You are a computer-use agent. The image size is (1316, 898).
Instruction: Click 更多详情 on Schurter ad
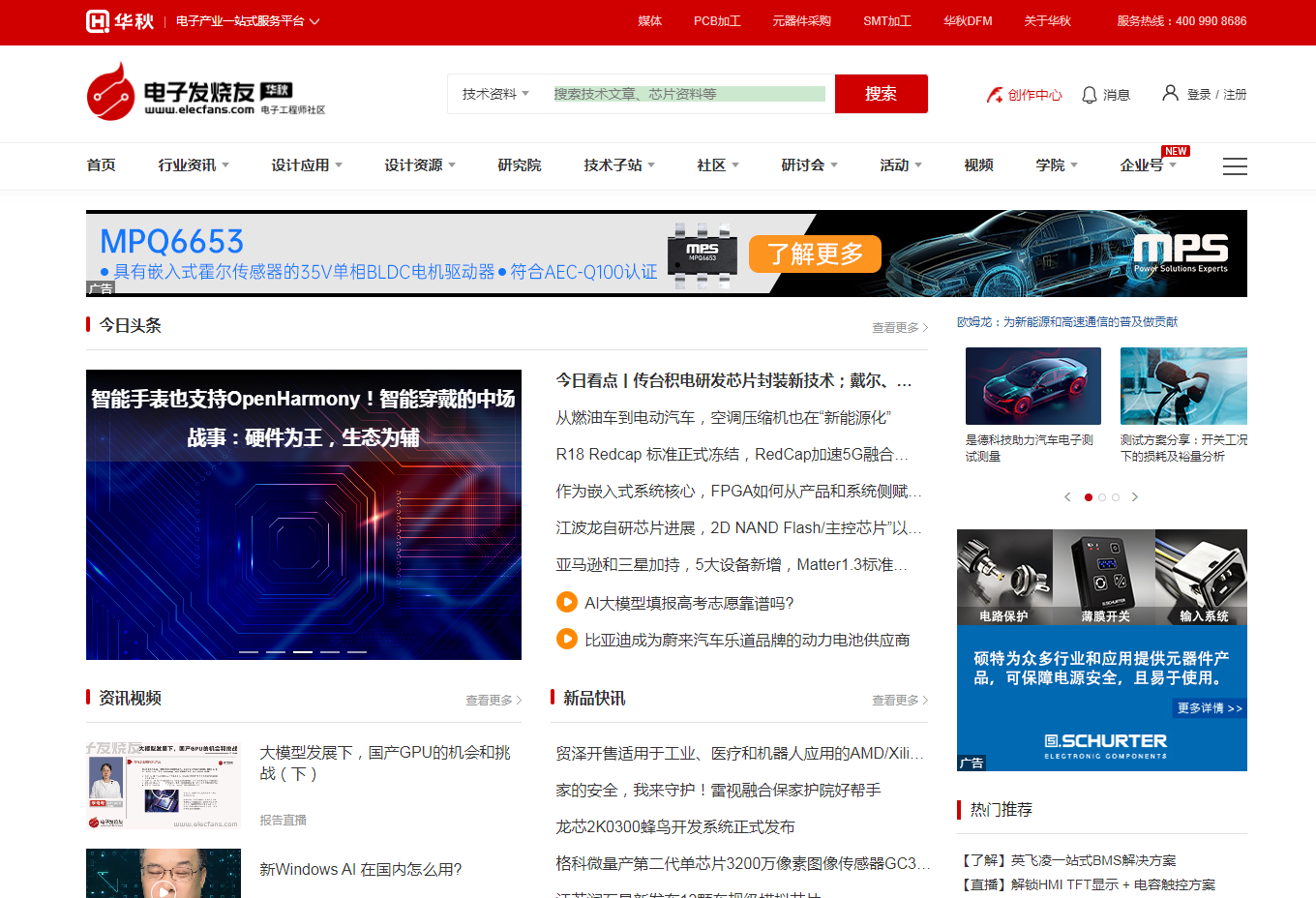1210,708
